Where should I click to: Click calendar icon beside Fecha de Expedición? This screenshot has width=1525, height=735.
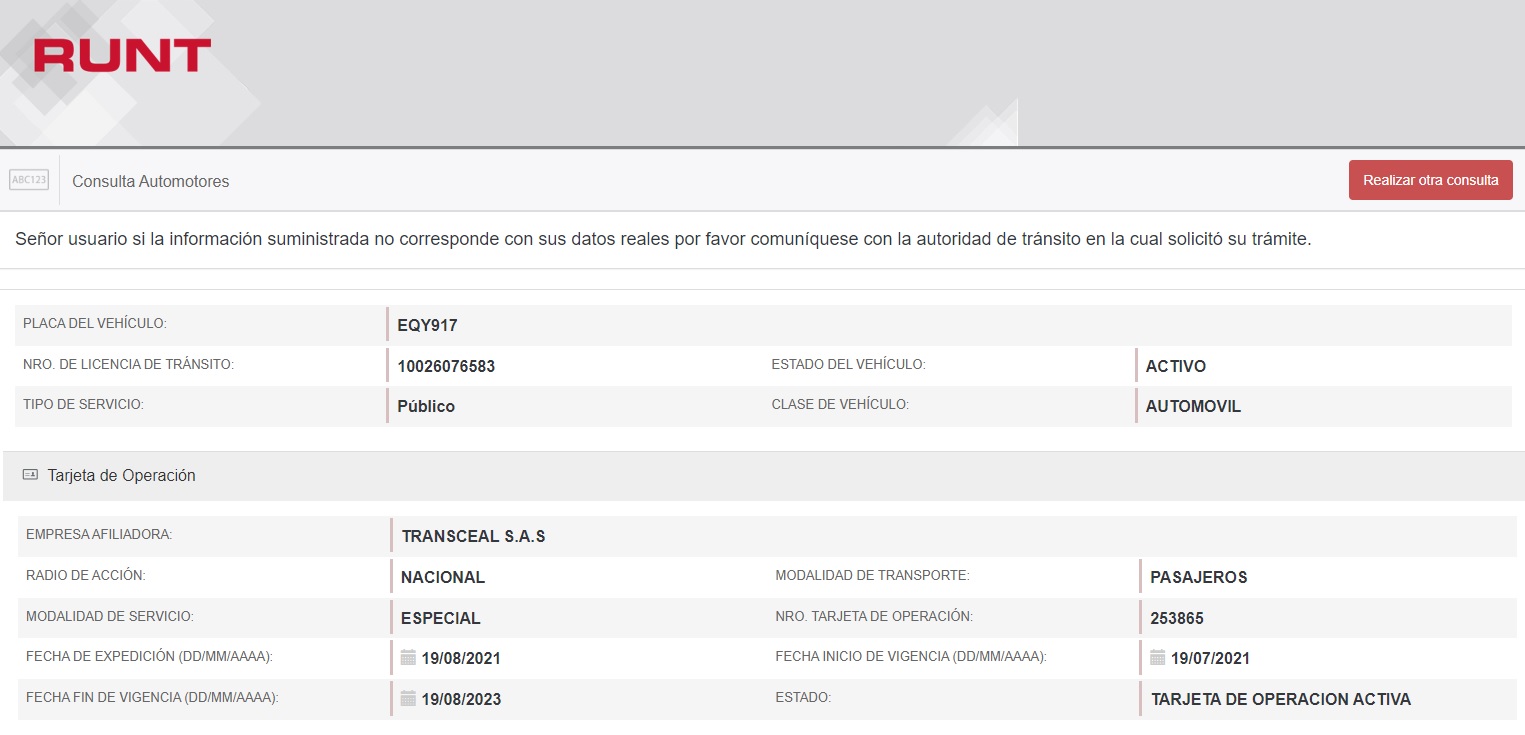[x=408, y=658]
